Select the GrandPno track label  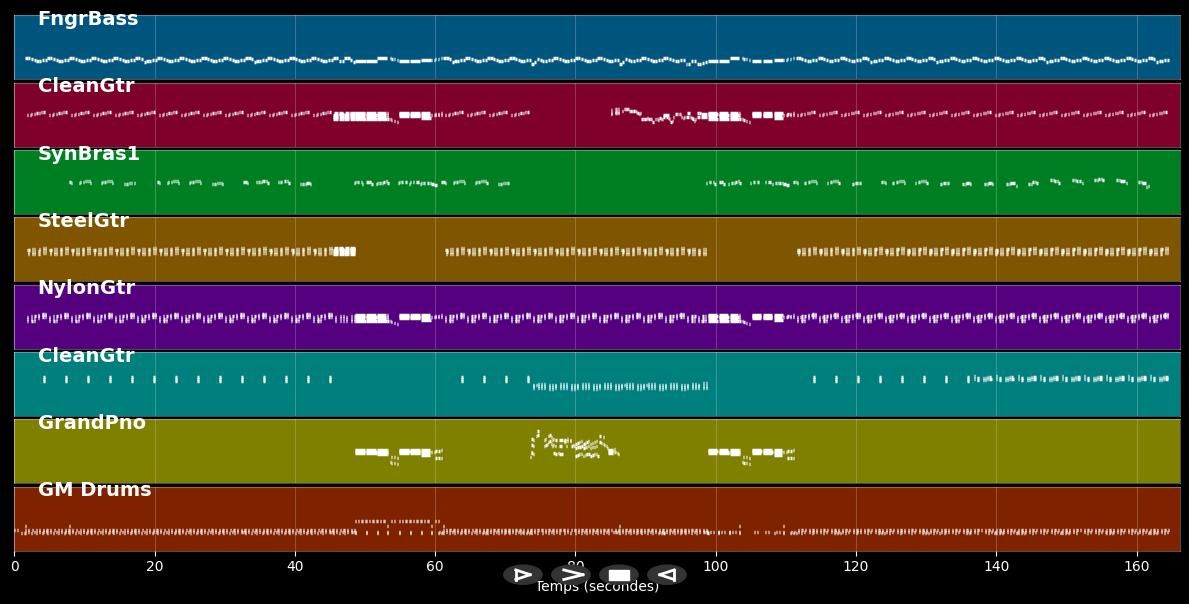(x=91, y=422)
